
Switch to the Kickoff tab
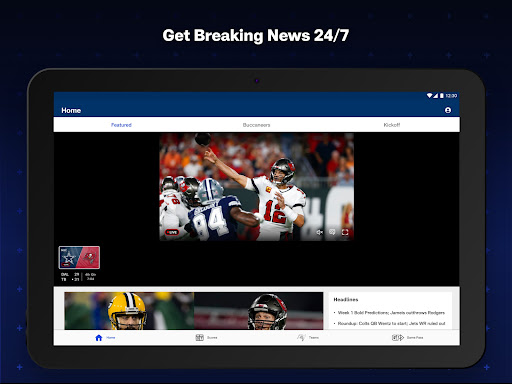(392, 125)
